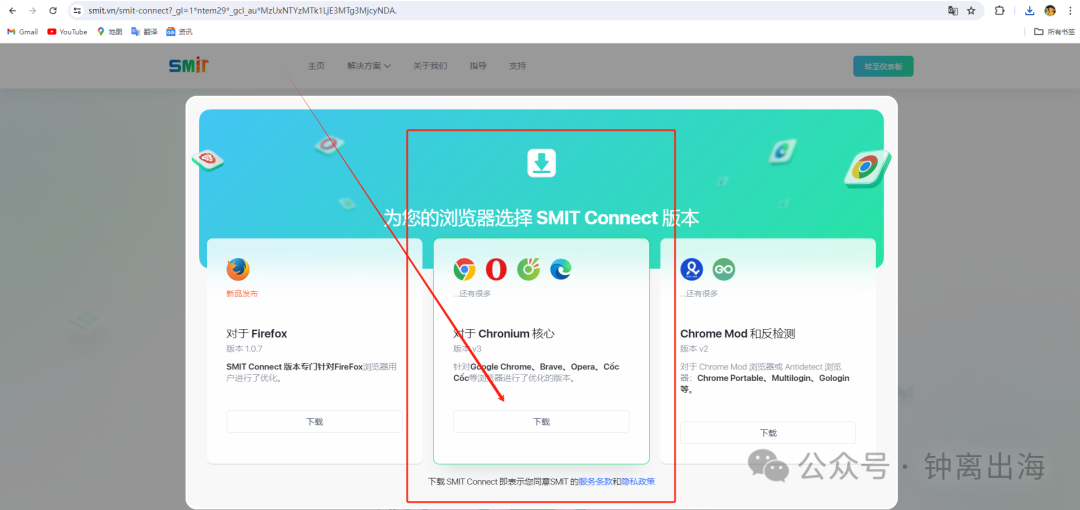Open the 关于我们 nav item
1080x510 pixels.
coord(430,66)
